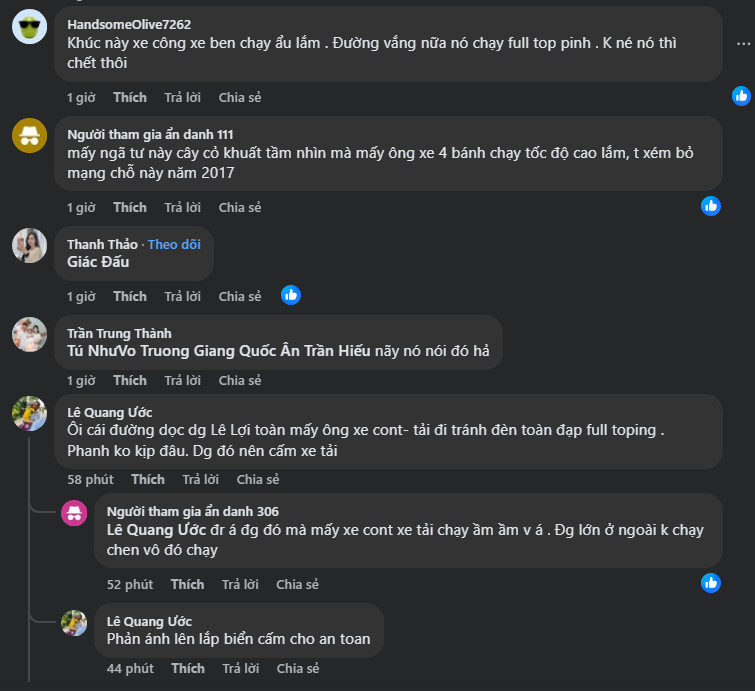Like Lê Quang Ước's 58-minute comment
The image size is (755, 691).
[x=148, y=479]
